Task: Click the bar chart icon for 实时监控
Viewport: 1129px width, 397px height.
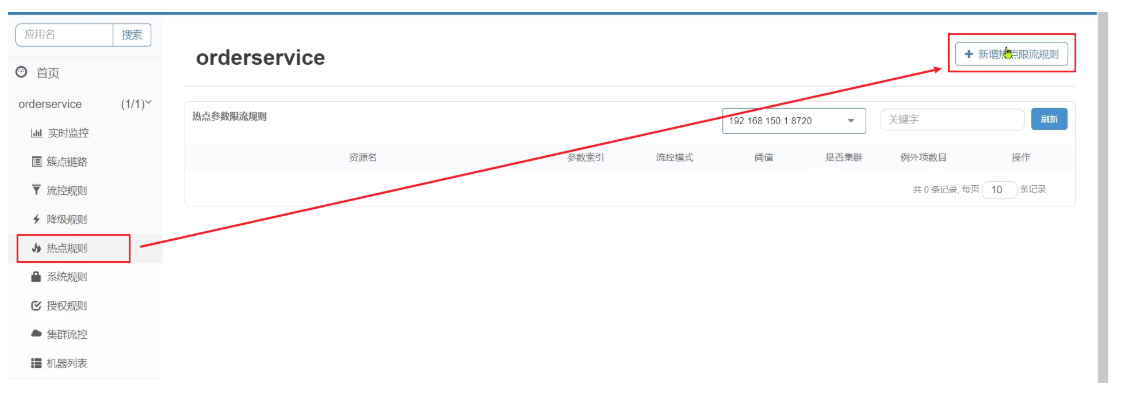Action: click(36, 133)
